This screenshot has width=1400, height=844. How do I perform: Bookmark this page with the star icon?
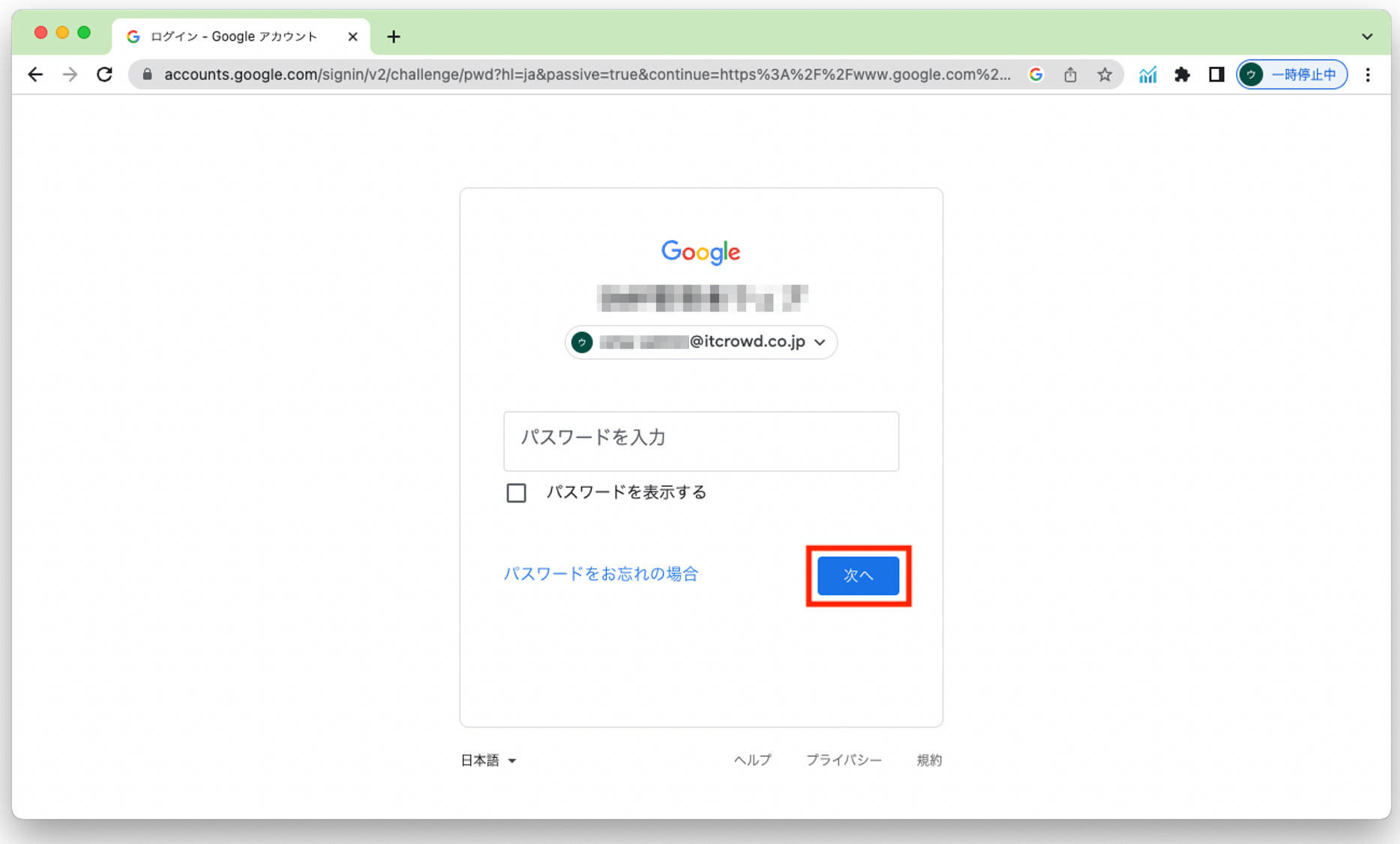coord(1105,74)
